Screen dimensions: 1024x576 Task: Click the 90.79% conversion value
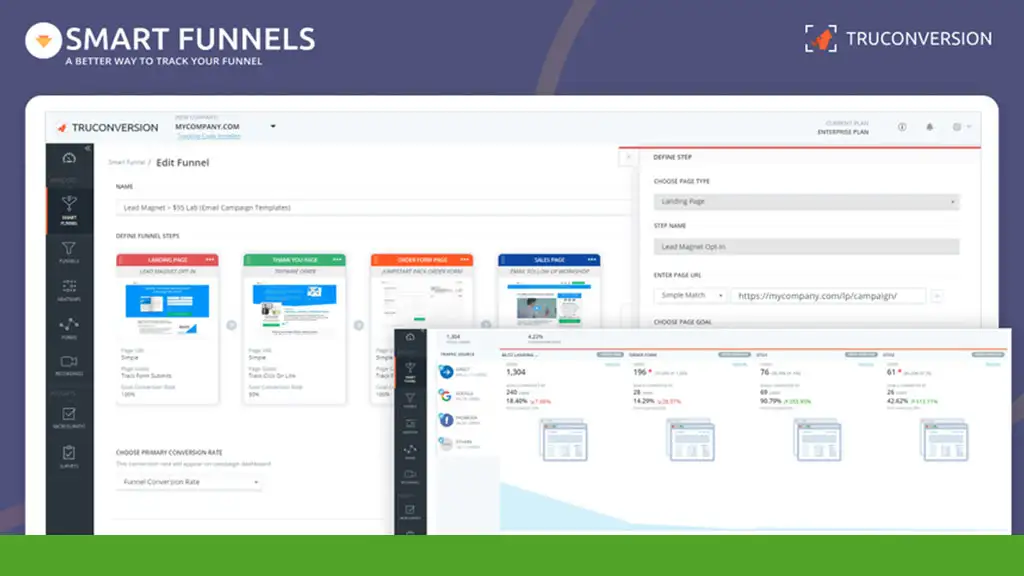tap(771, 401)
